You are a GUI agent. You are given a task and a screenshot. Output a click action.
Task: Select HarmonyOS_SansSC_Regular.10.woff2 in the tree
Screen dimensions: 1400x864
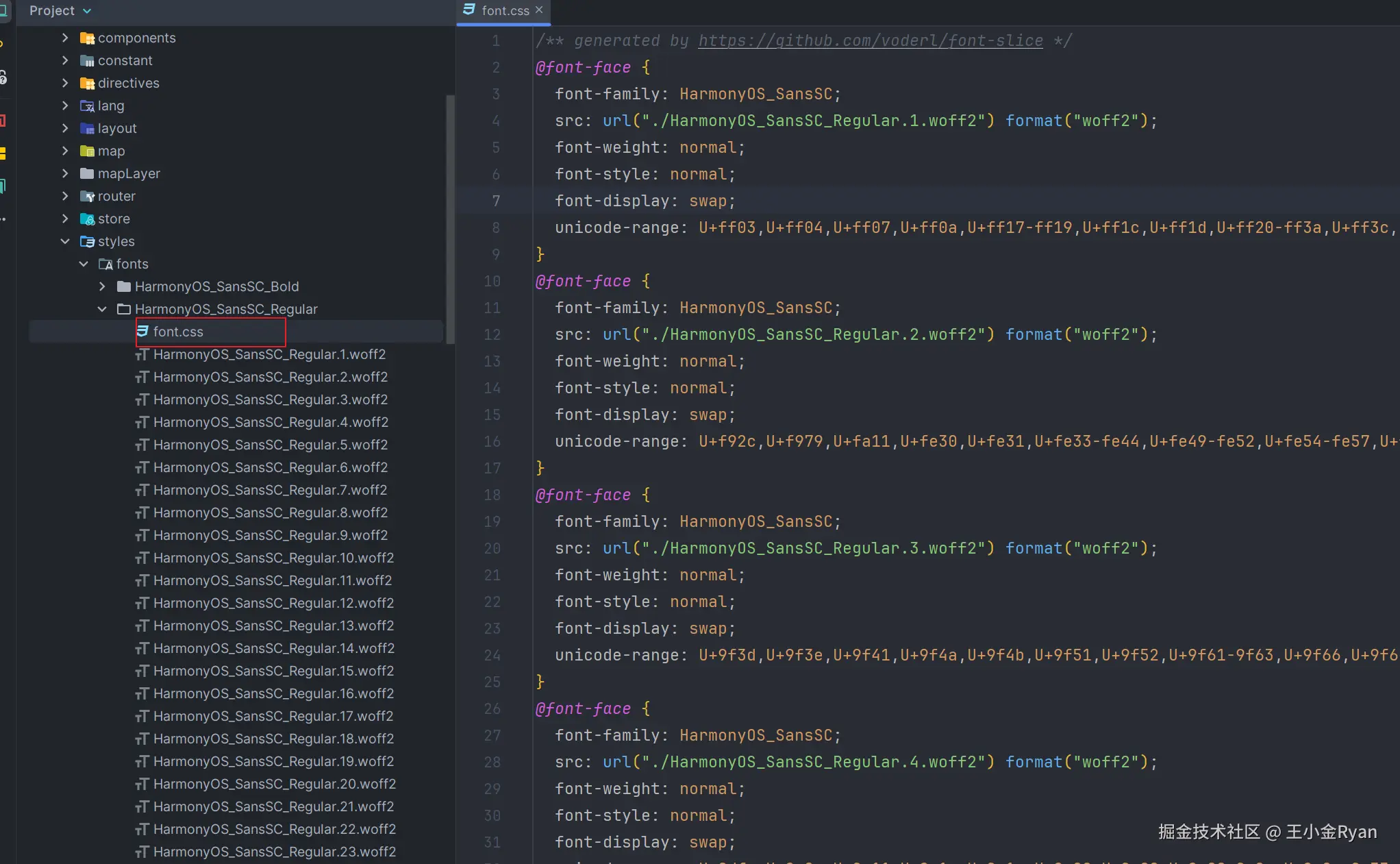click(273, 558)
